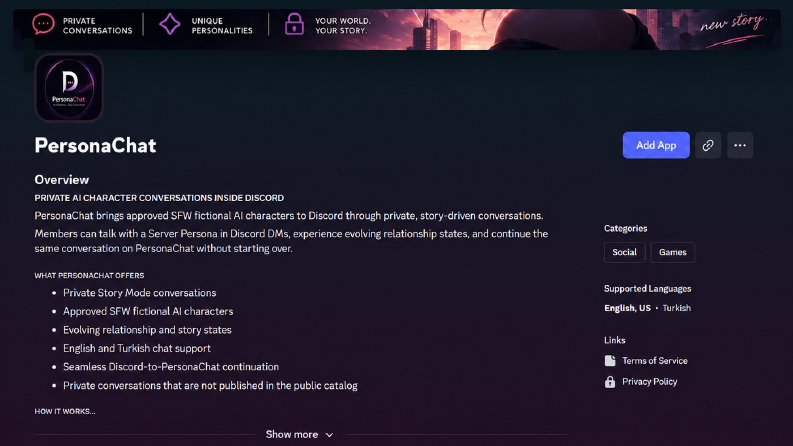Click 'Seamless Discord-to-PersonaChat continuation' bullet
Image resolution: width=793 pixels, height=446 pixels.
[171, 367]
